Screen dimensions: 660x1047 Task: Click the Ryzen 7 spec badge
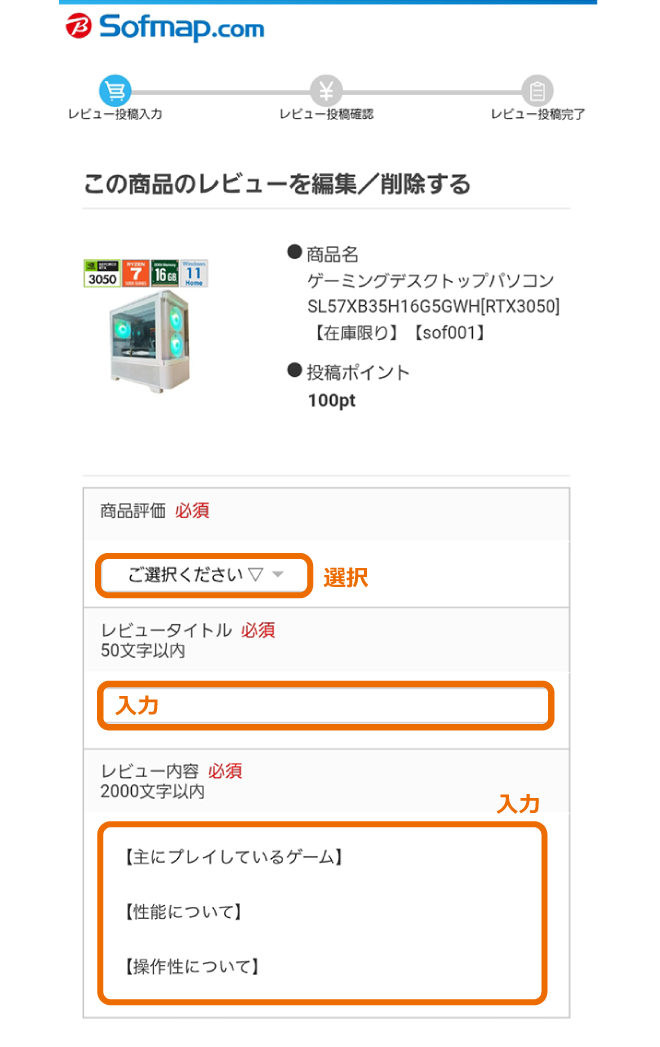[x=134, y=273]
